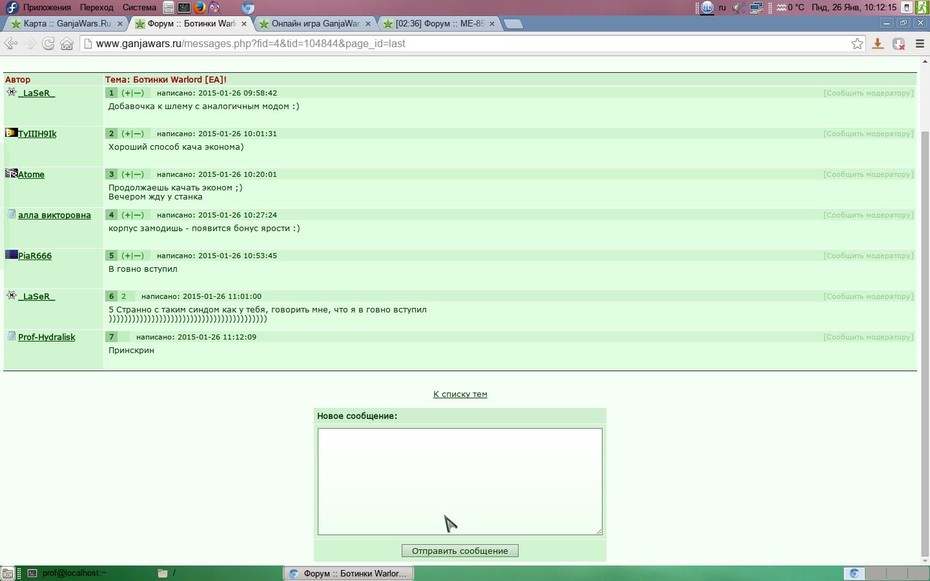The height and width of the screenshot is (581, 930).
Task: Switch to the 'Карта :: GanjaWars.Ru' tab
Action: pos(65,24)
